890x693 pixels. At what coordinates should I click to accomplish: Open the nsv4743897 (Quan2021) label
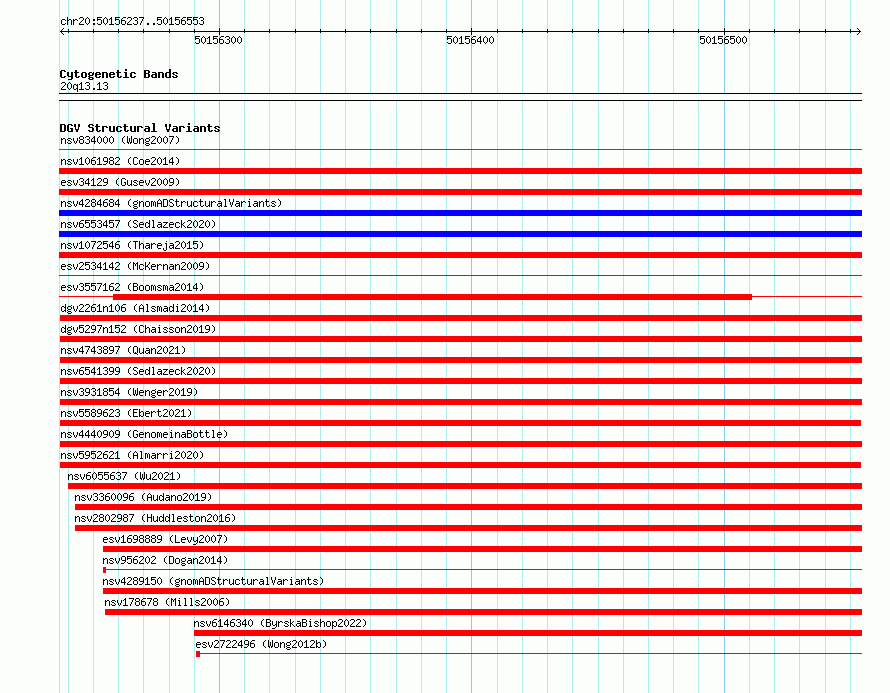[x=123, y=350]
